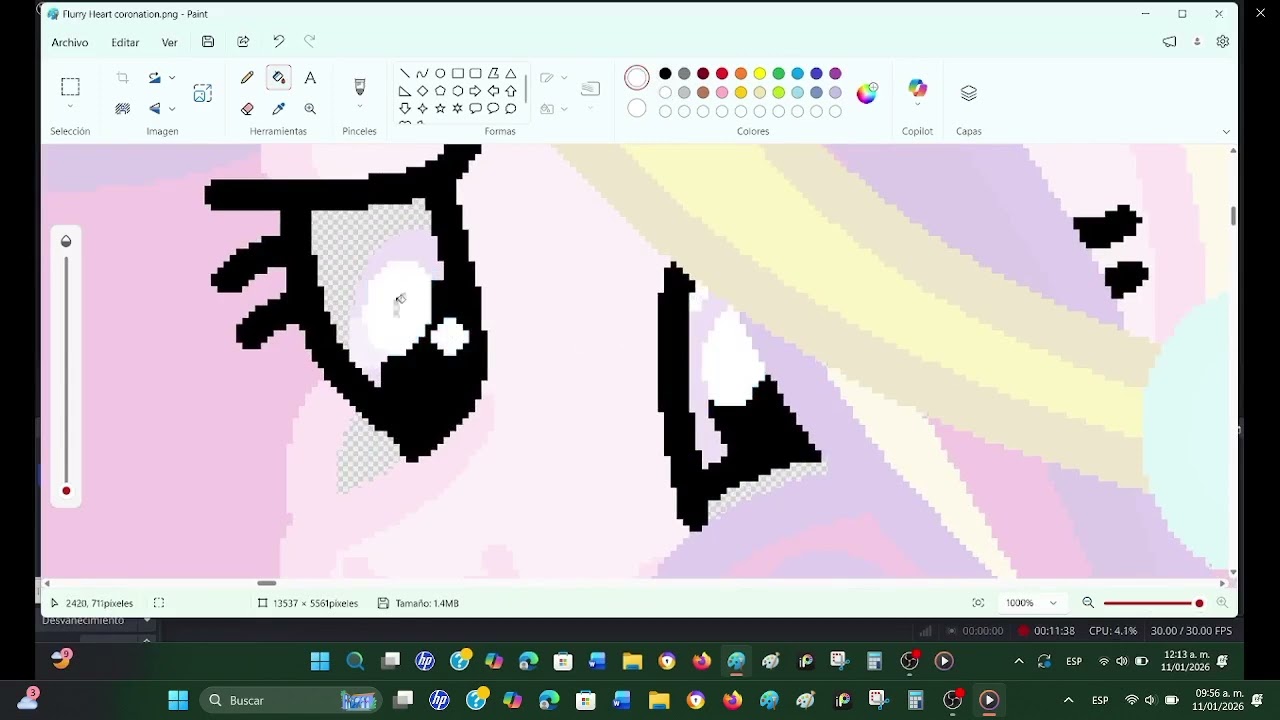Viewport: 1280px width, 720px height.
Task: Undo the last action
Action: click(x=279, y=42)
